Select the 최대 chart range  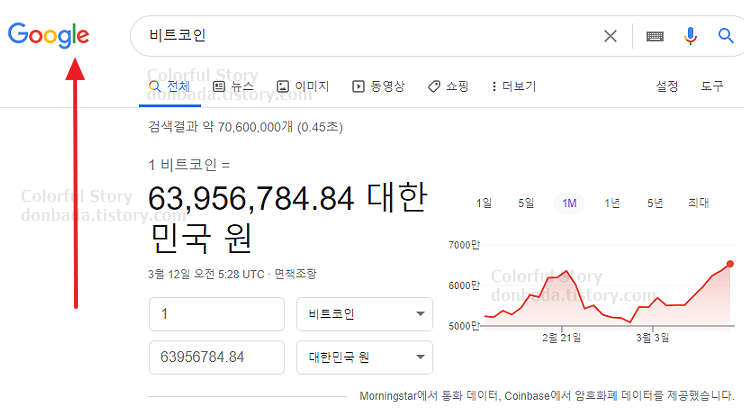698,203
